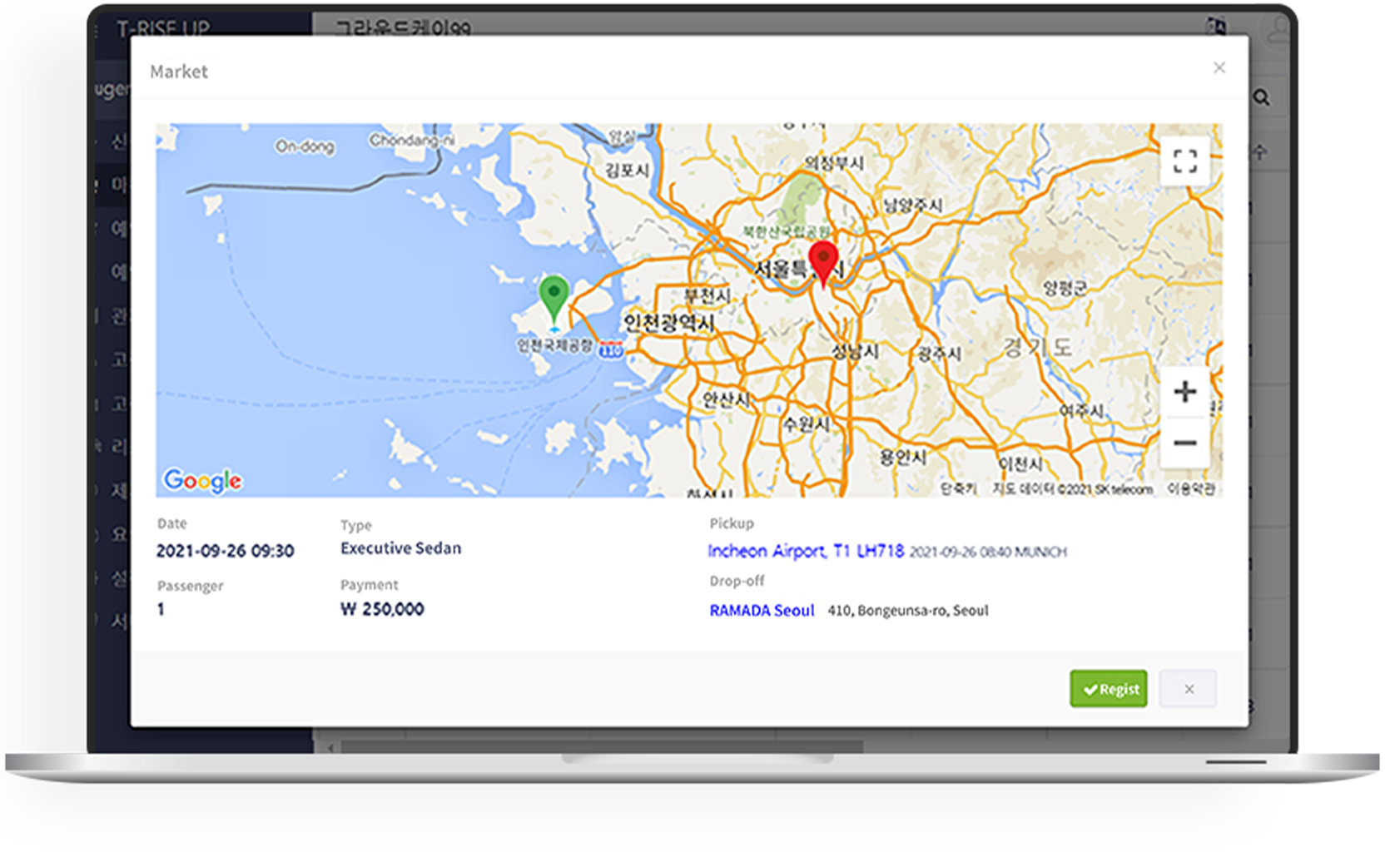Screen dimensions: 1400x862
Task: Click the 단축키 shortcuts link on map
Action: [958, 488]
